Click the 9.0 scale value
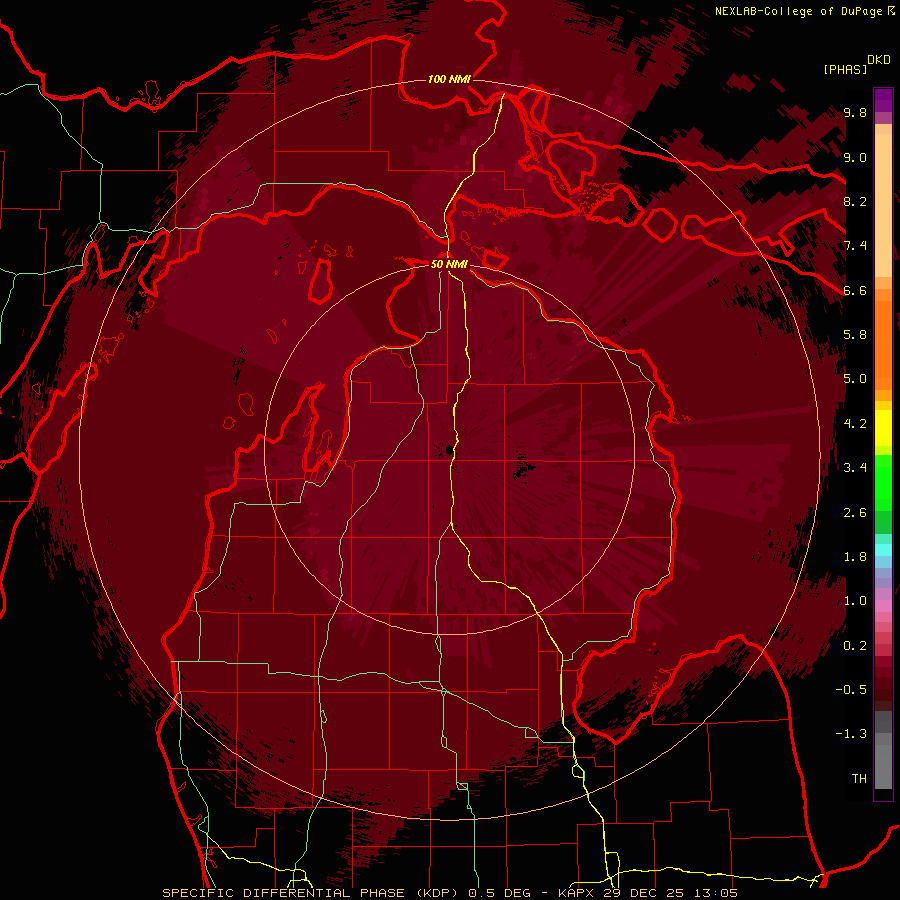The height and width of the screenshot is (900, 900). click(x=855, y=157)
